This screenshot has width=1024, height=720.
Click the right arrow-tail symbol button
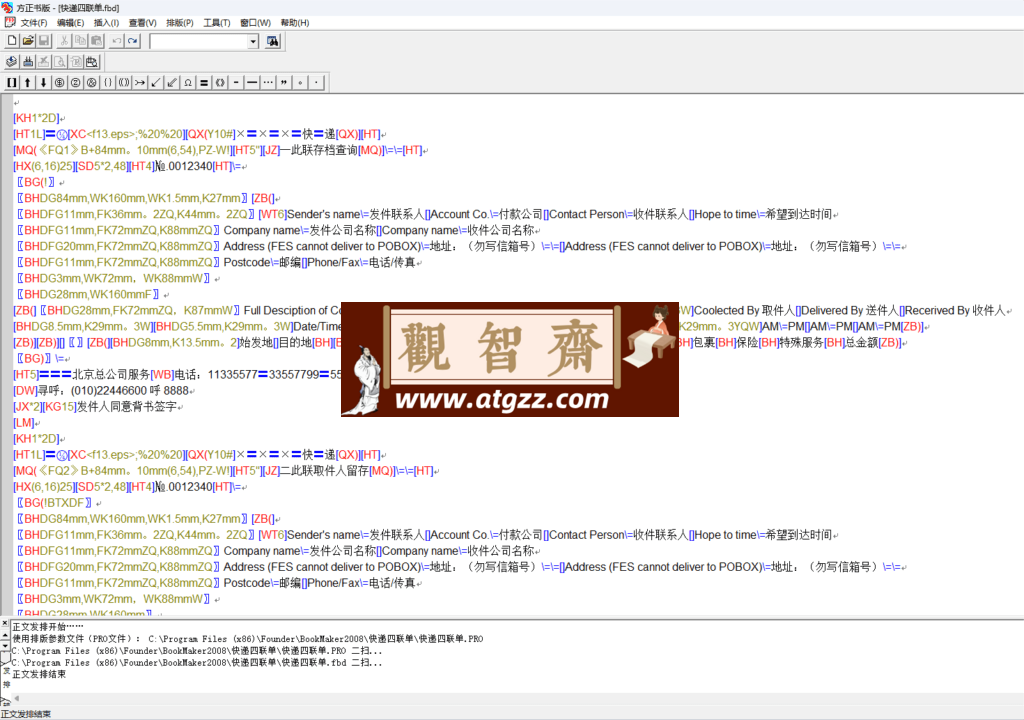(x=140, y=82)
